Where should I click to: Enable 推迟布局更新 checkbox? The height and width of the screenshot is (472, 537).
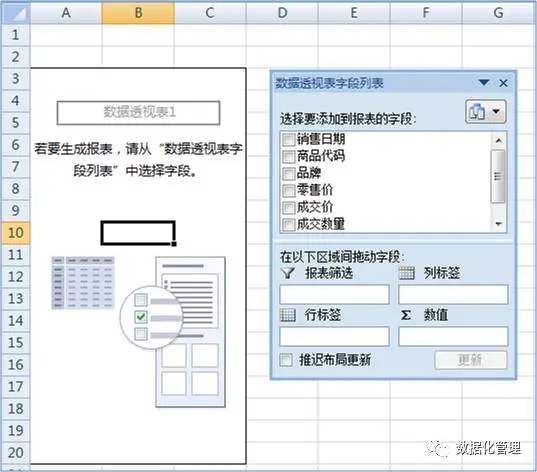[x=286, y=360]
